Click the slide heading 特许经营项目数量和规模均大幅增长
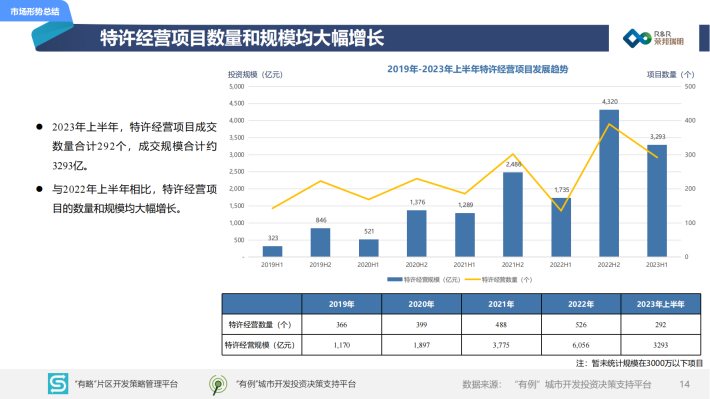Viewport: 710px width, 399px height. coord(242,38)
